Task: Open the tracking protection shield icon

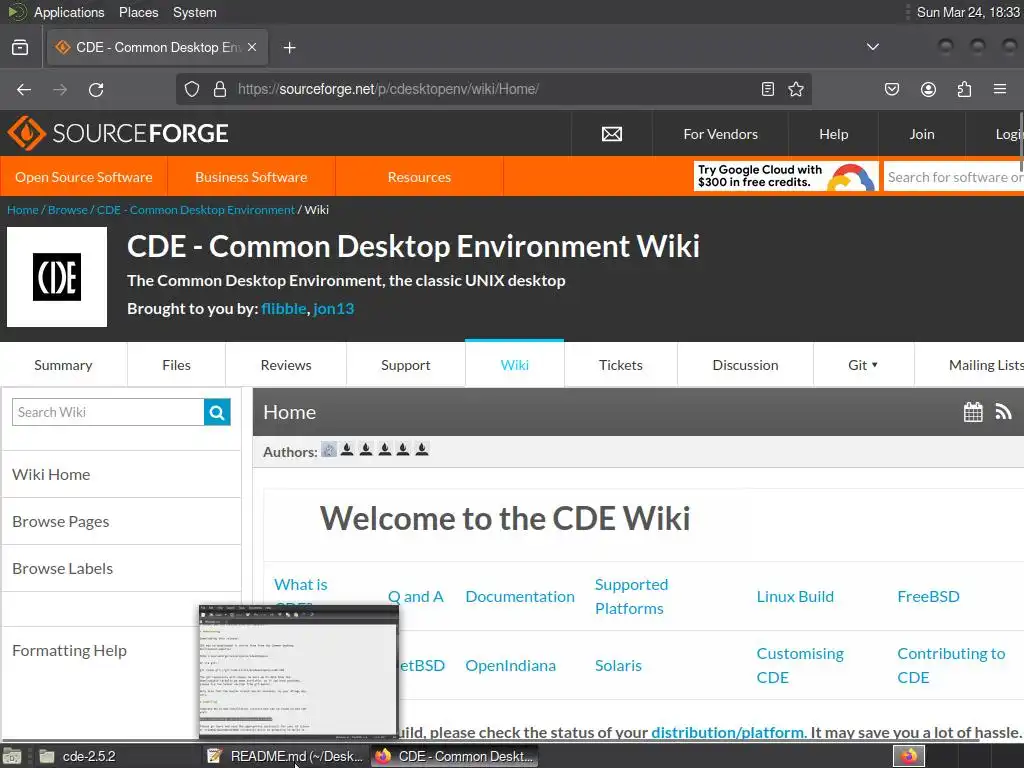Action: pos(191,89)
